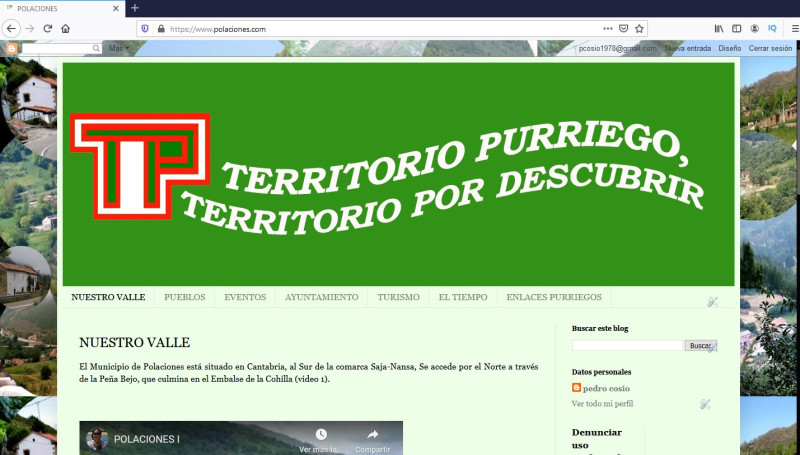Switch to EVENTOS tab
Screen dimensions: 800x455
pyautogui.click(x=245, y=297)
